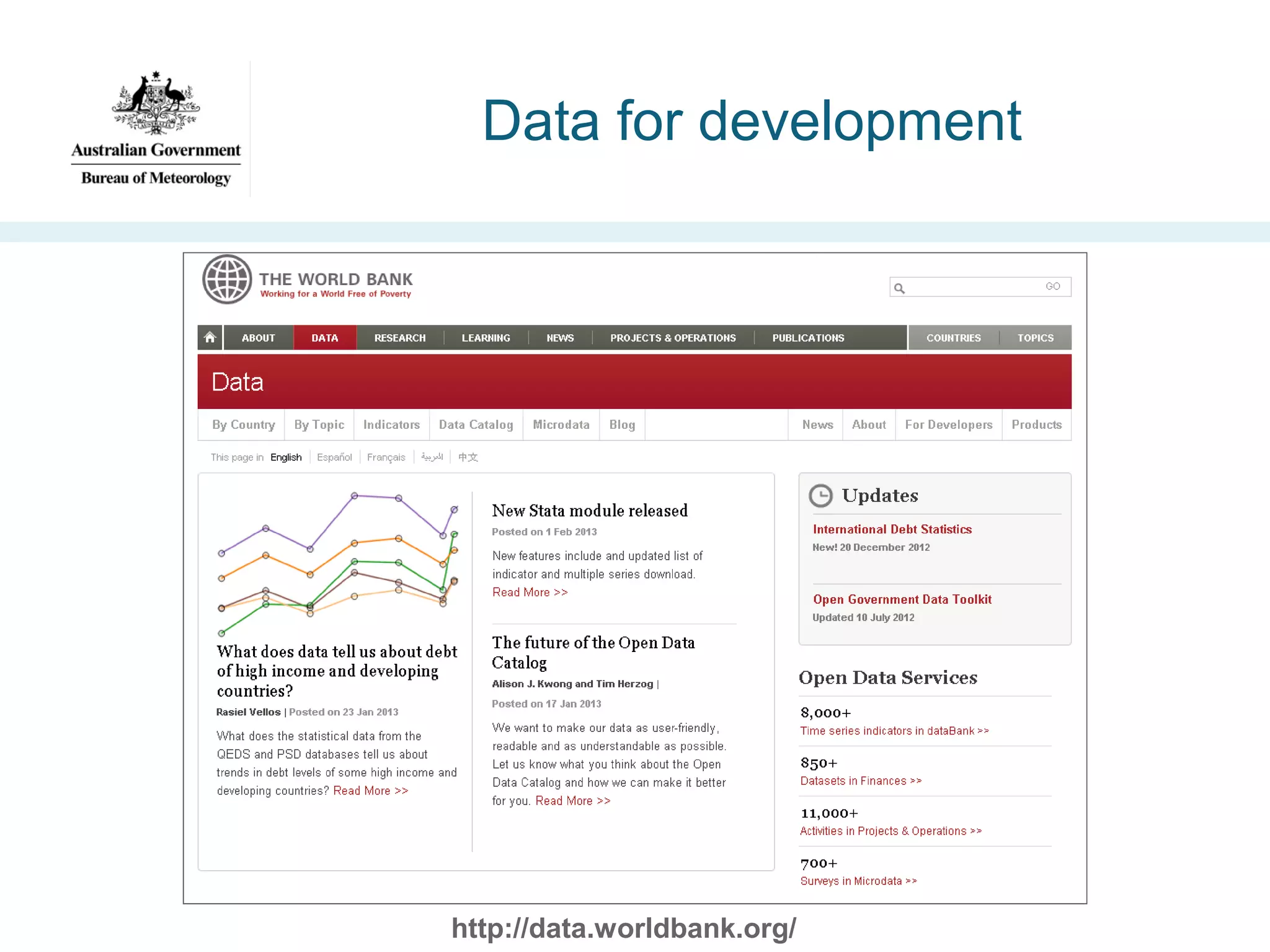Click Read More under Stata module post
Viewport: 1270px width, 952px height.
(530, 593)
